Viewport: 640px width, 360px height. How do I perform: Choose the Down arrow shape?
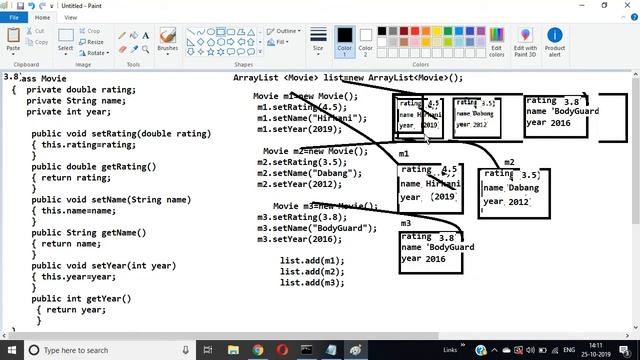pos(191,52)
